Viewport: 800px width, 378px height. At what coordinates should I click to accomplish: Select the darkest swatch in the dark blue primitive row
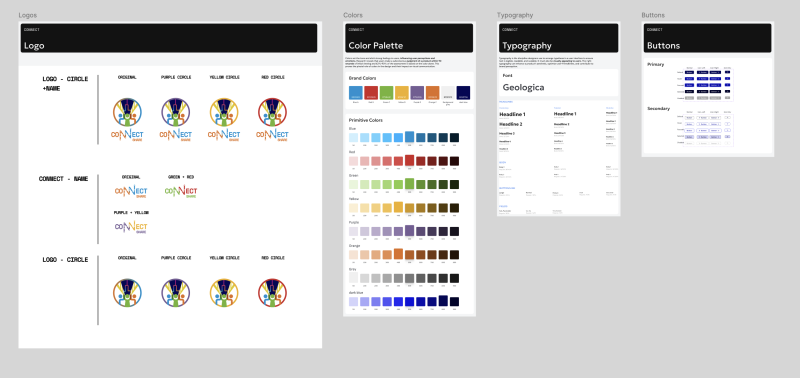click(x=454, y=302)
